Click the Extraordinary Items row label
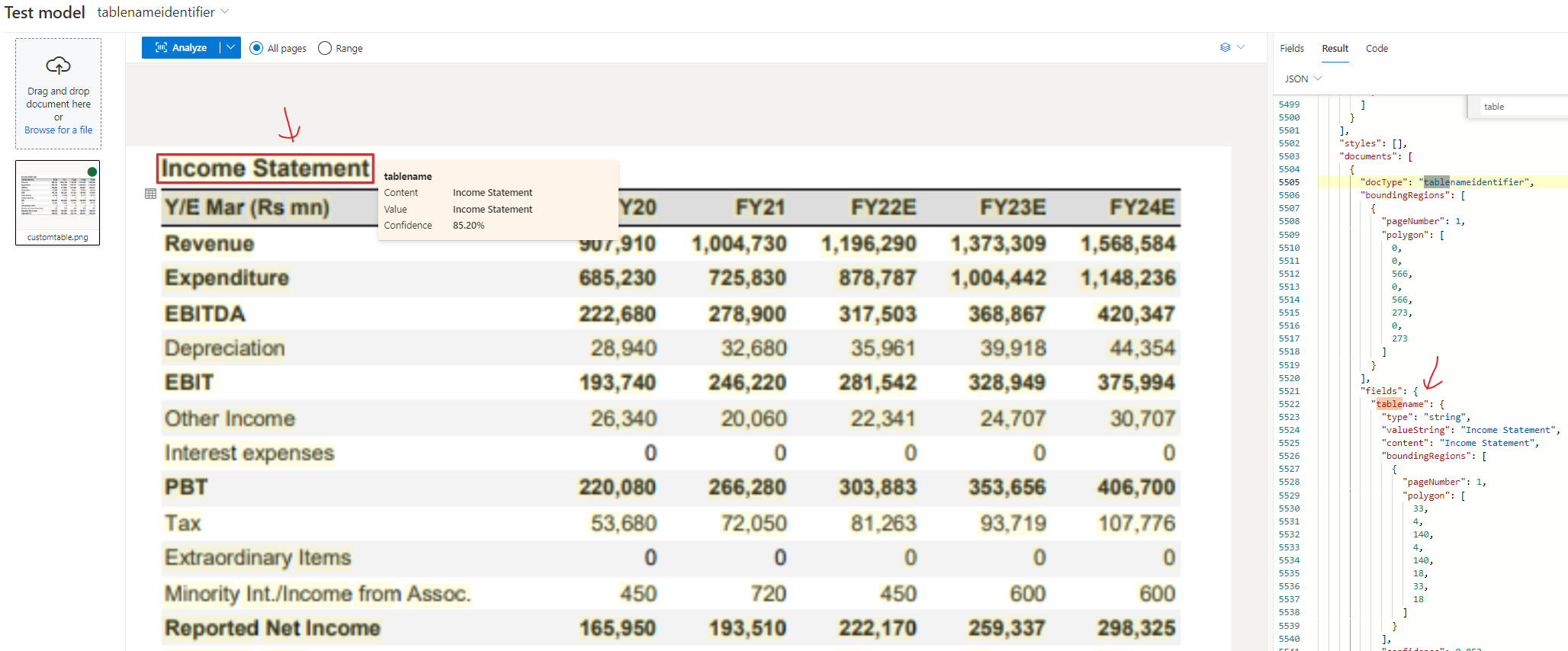Image resolution: width=1568 pixels, height=651 pixels. 258,558
